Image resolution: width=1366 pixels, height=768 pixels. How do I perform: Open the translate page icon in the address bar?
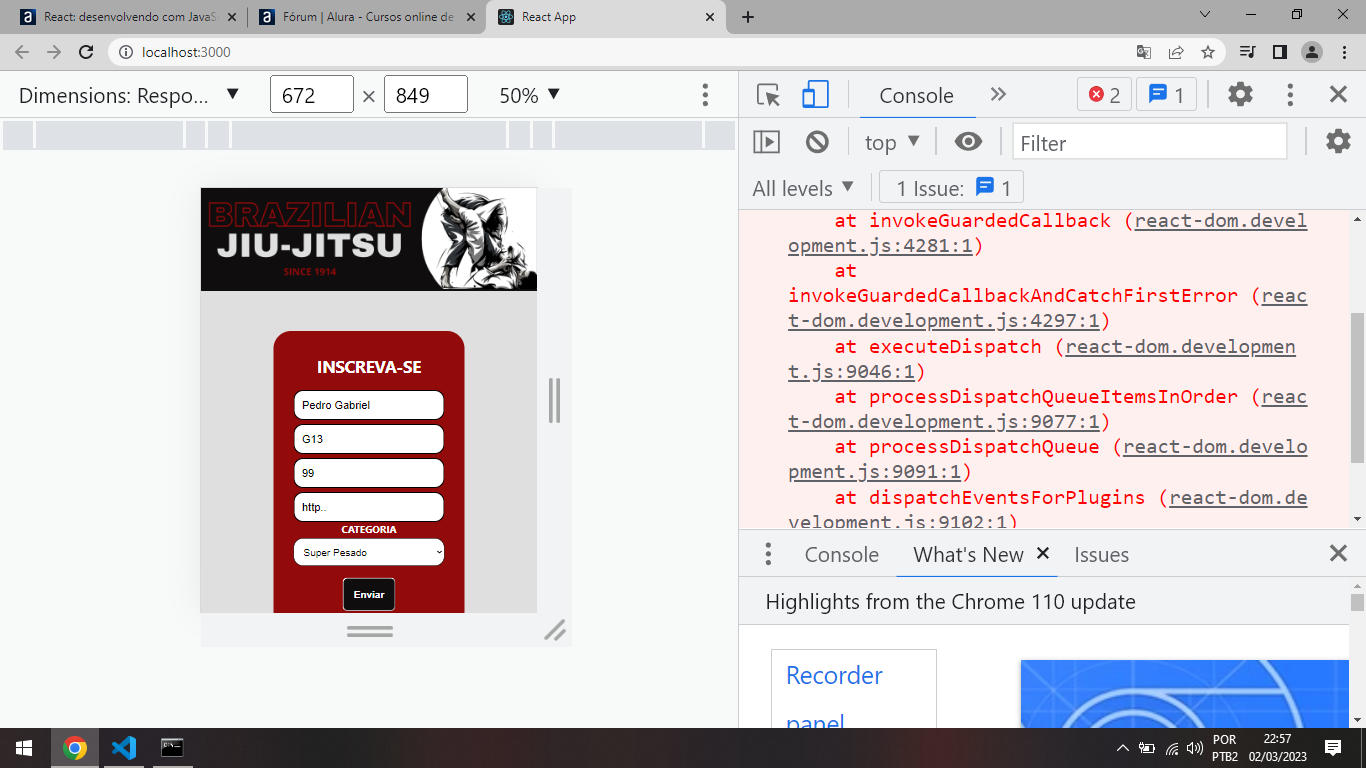coord(1144,52)
